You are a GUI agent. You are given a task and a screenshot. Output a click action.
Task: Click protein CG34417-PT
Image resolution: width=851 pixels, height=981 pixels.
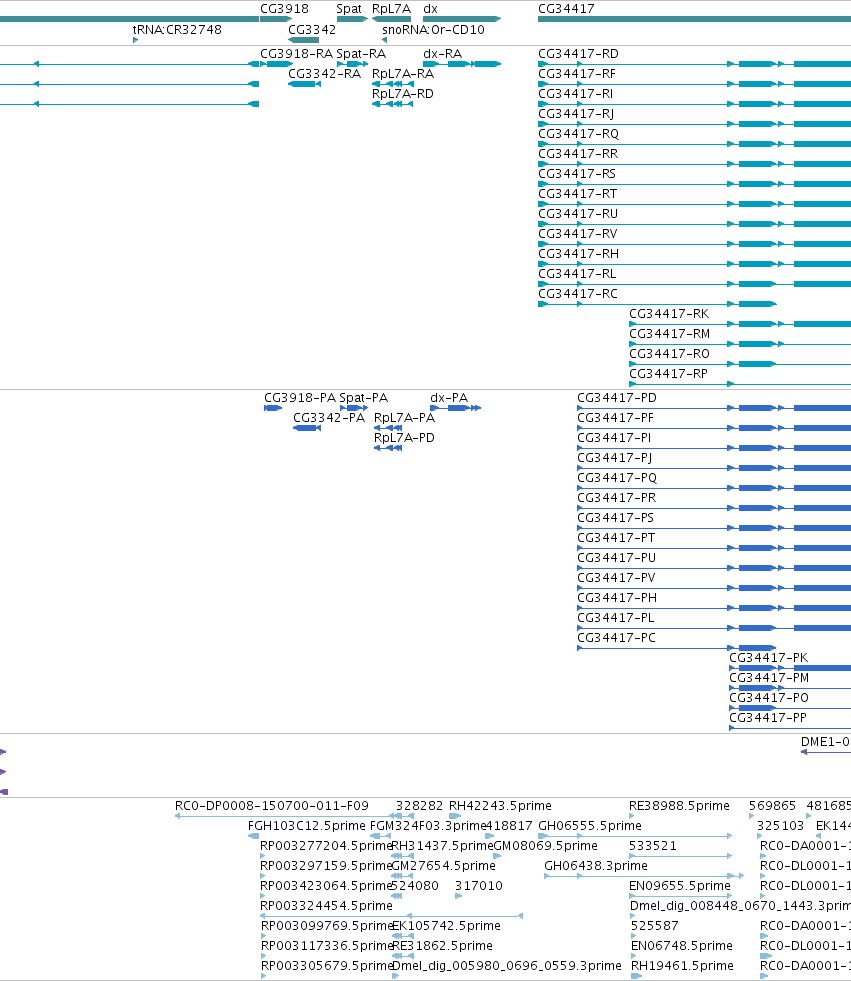pos(616,538)
